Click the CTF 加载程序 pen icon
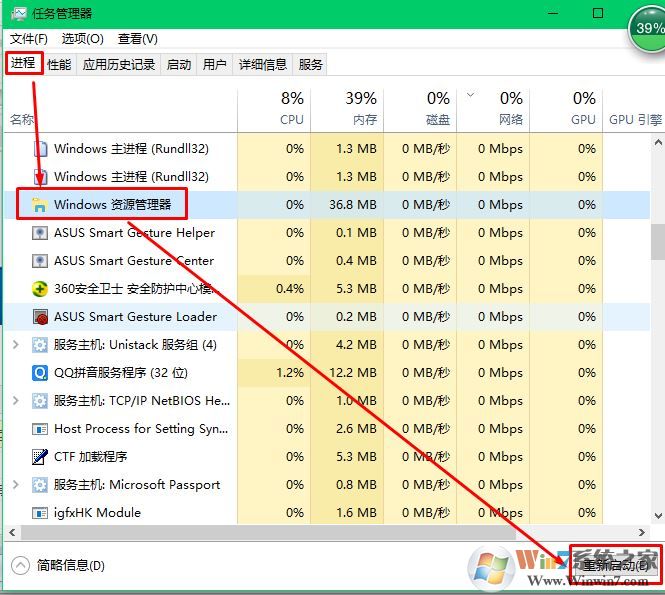665x595 pixels. [x=40, y=457]
